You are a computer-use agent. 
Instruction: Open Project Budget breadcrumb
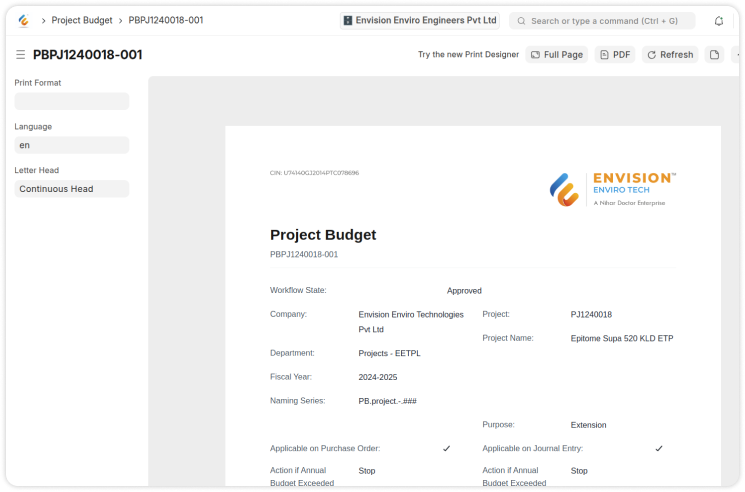click(82, 20)
